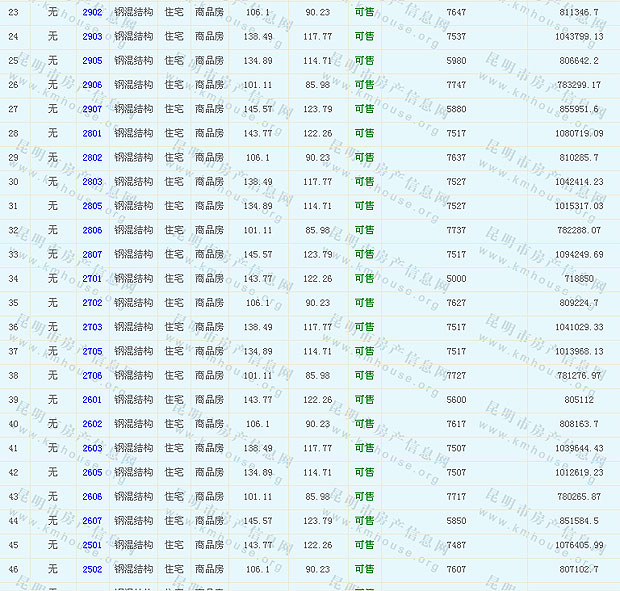Click room number 2502

pos(92,569)
